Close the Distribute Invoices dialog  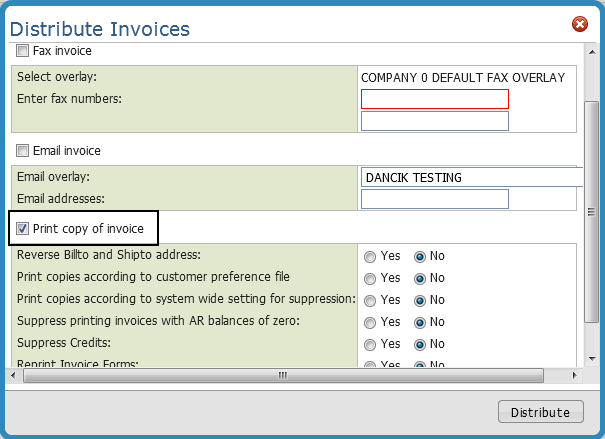pyautogui.click(x=579, y=24)
